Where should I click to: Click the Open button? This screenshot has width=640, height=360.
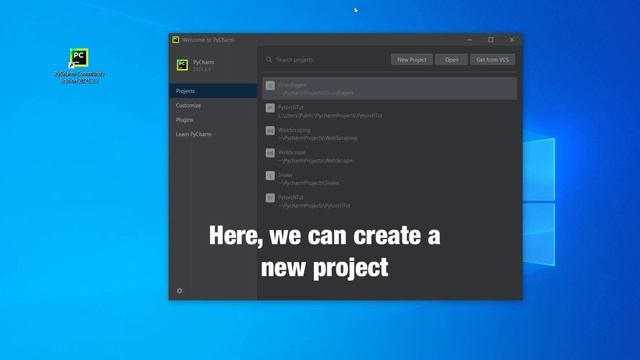(451, 60)
